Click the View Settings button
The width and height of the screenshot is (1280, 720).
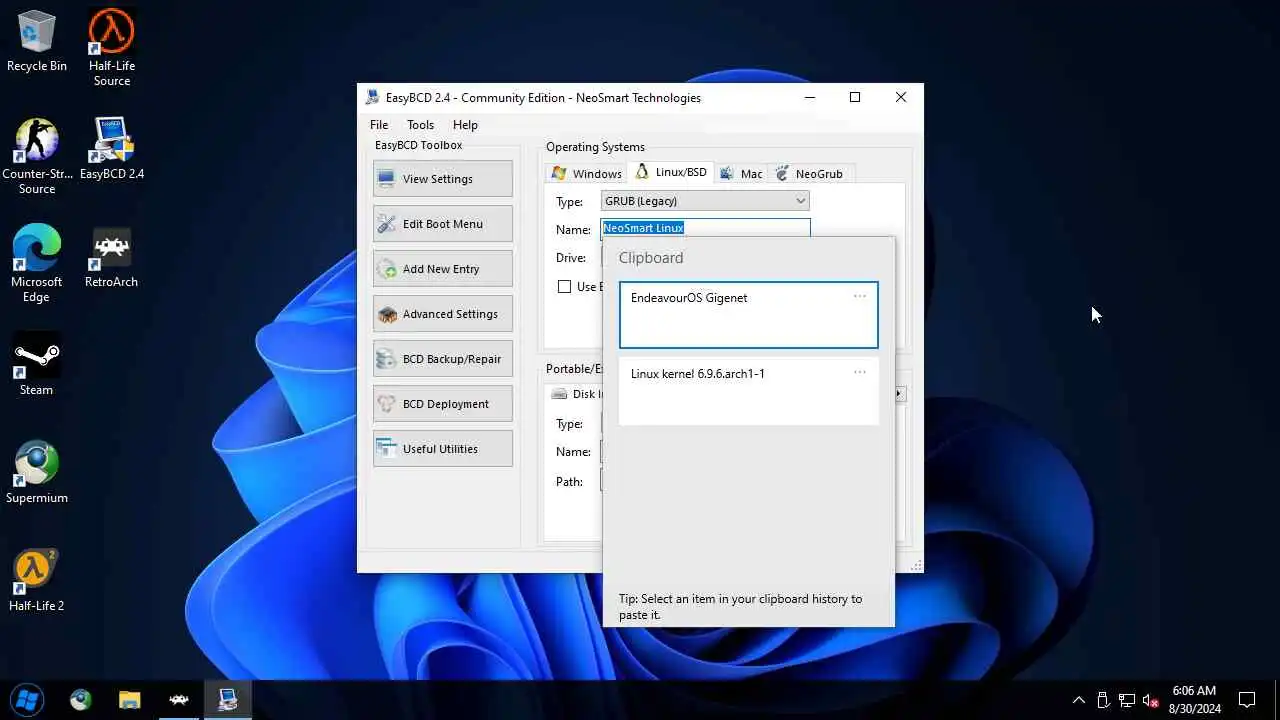(443, 179)
